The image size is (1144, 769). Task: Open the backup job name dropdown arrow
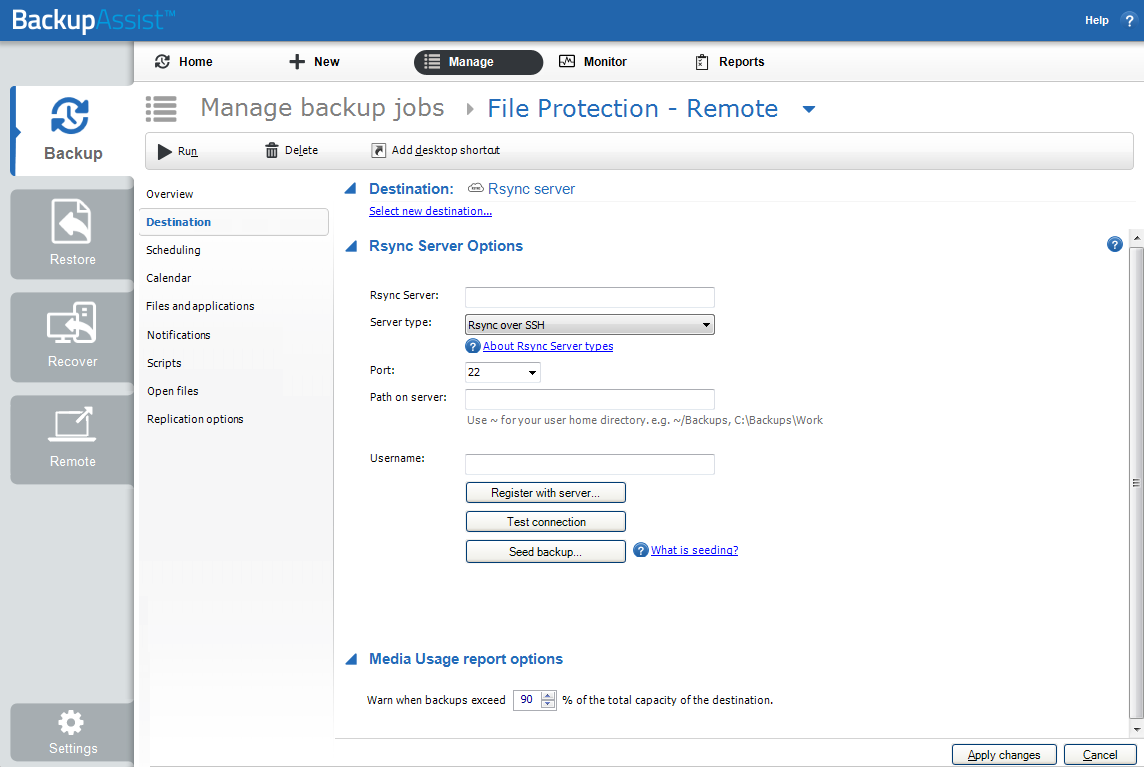tap(808, 109)
